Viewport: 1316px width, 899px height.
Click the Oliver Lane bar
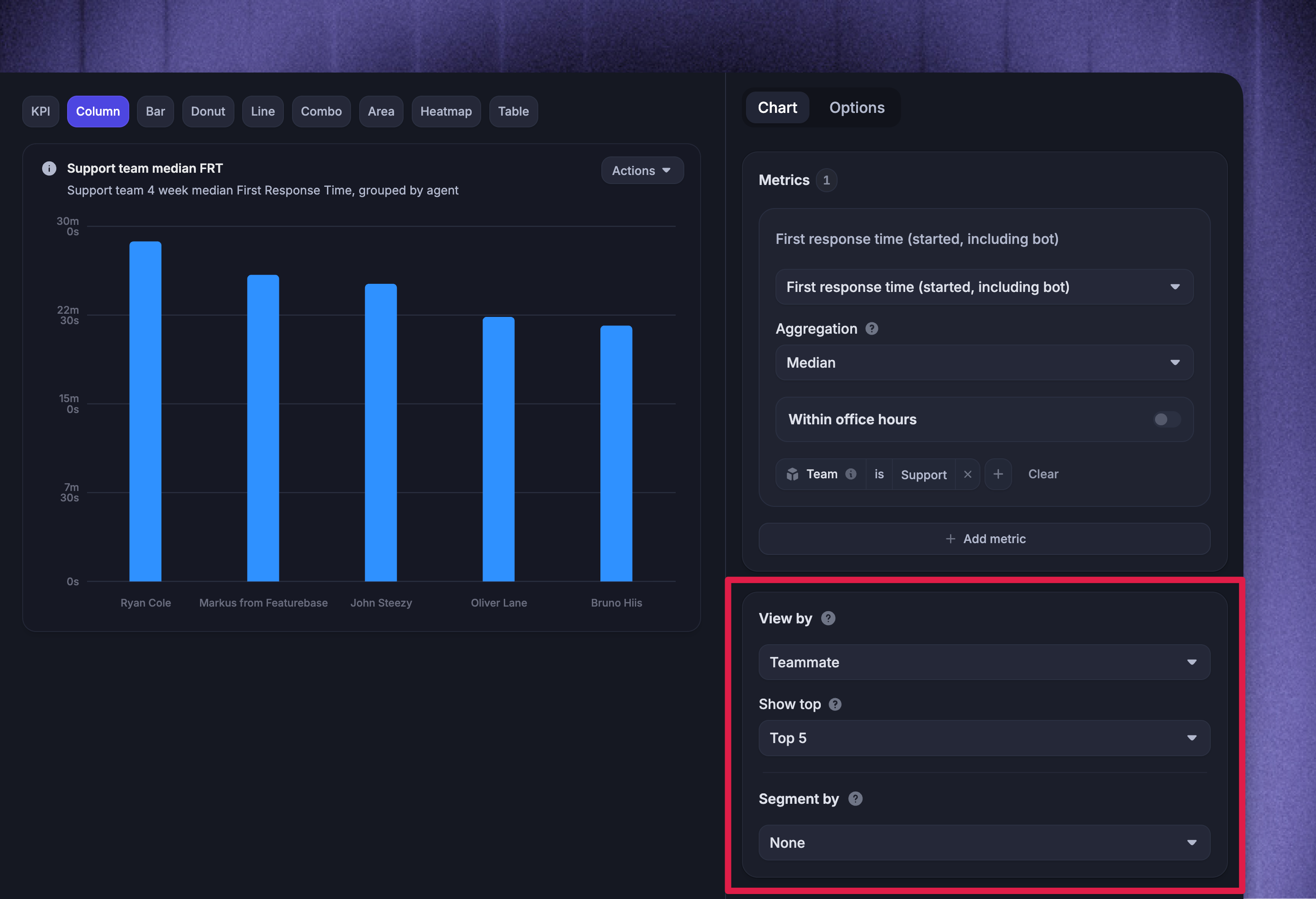click(x=499, y=449)
